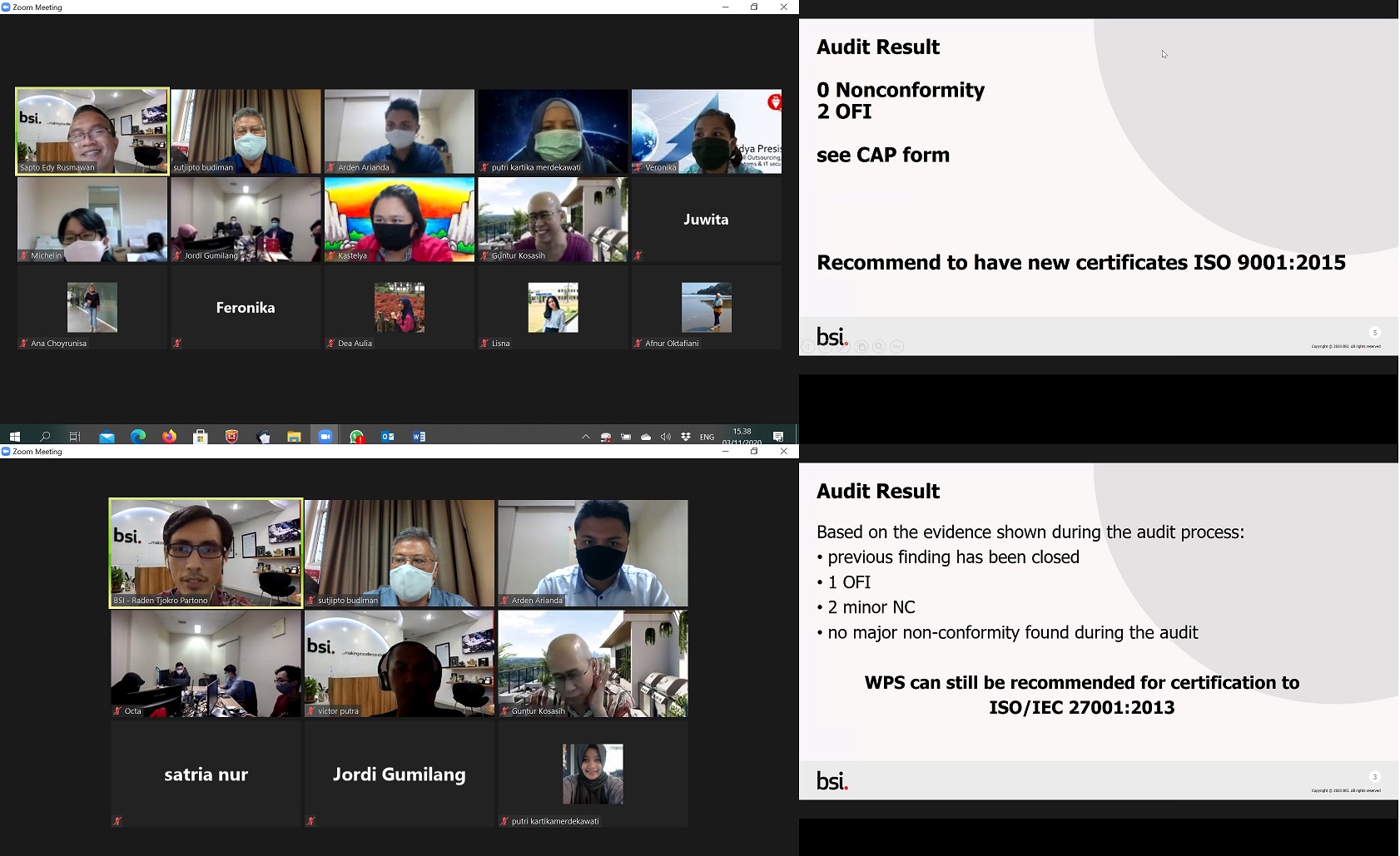This screenshot has width=1400, height=856.
Task: Go to the previous slide on slide 5
Action: [x=807, y=346]
